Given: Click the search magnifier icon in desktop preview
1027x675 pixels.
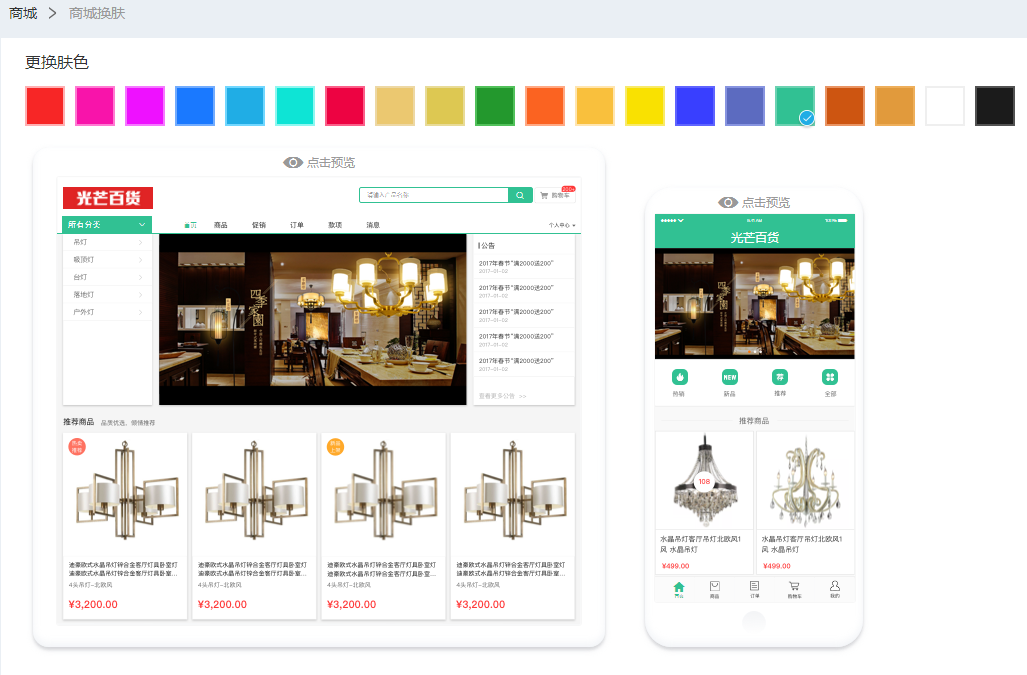Looking at the screenshot, I should 520,195.
